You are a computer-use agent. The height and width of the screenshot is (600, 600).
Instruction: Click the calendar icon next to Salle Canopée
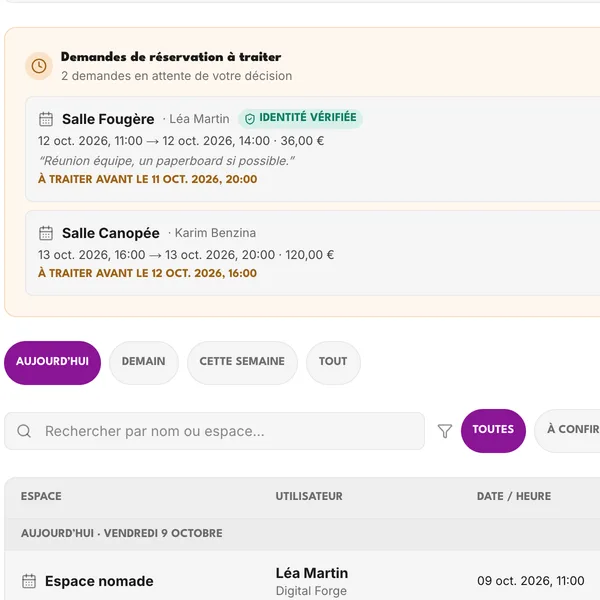(46, 233)
